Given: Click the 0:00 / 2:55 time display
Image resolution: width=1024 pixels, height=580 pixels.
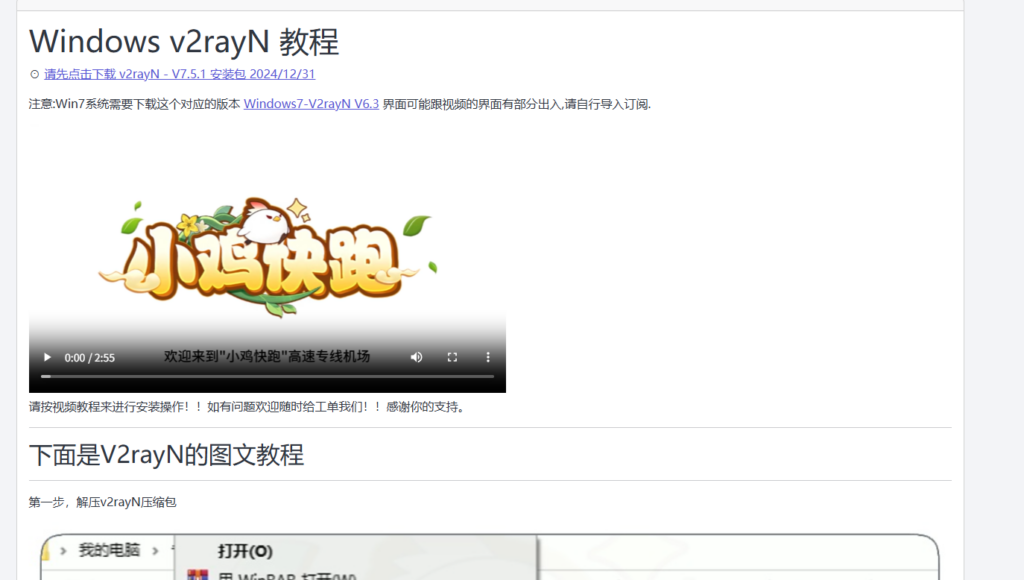Looking at the screenshot, I should (x=89, y=357).
